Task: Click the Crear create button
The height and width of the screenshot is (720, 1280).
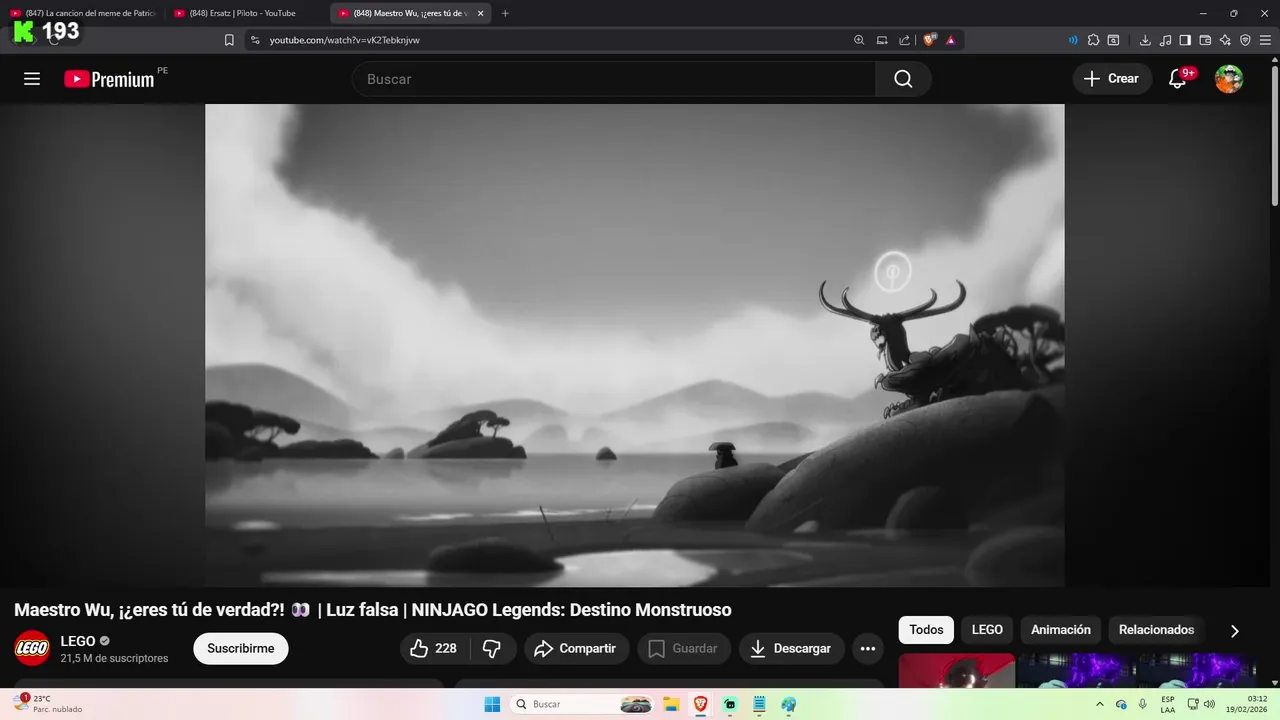Action: [1112, 79]
